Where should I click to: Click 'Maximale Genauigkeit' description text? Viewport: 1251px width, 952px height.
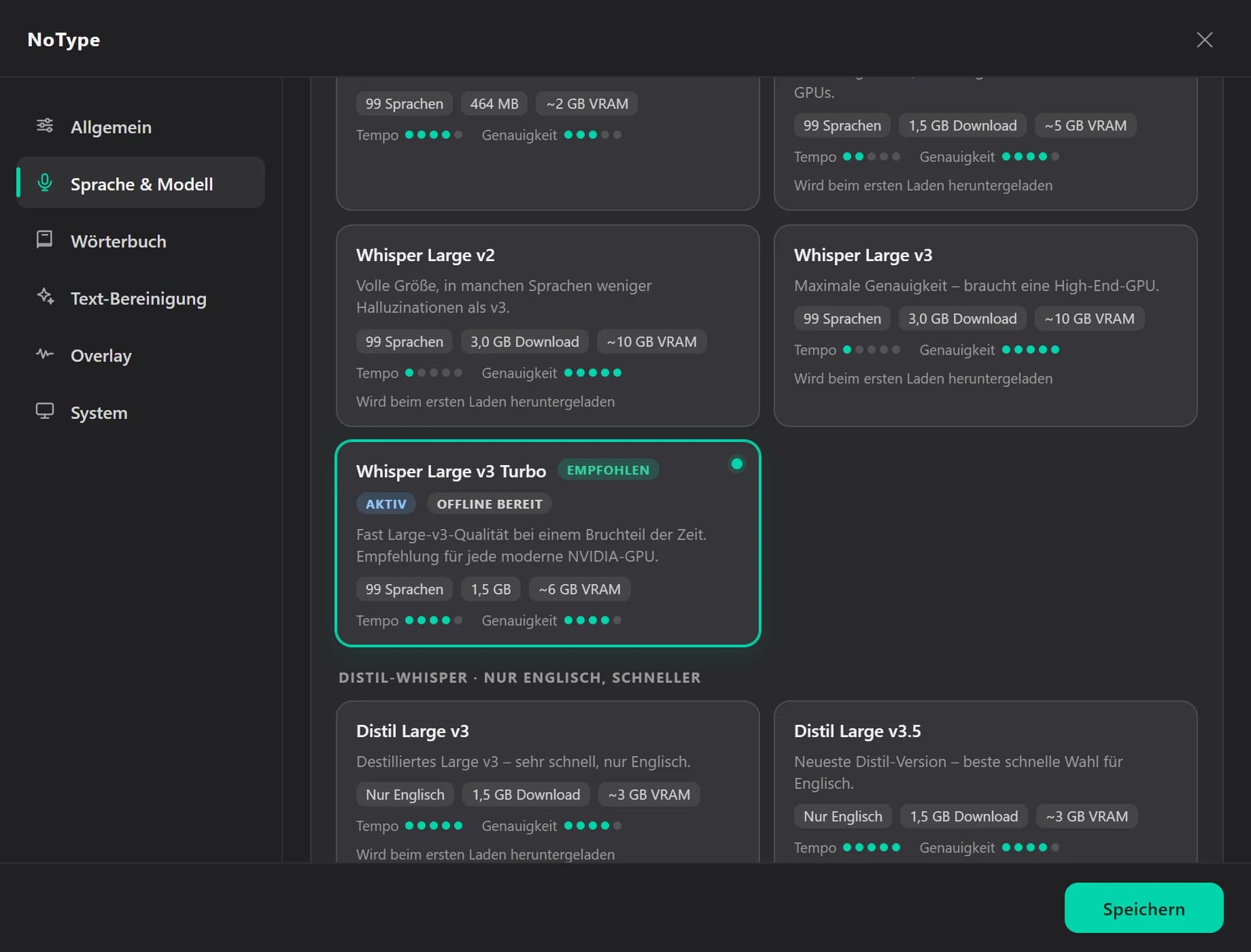tap(976, 286)
